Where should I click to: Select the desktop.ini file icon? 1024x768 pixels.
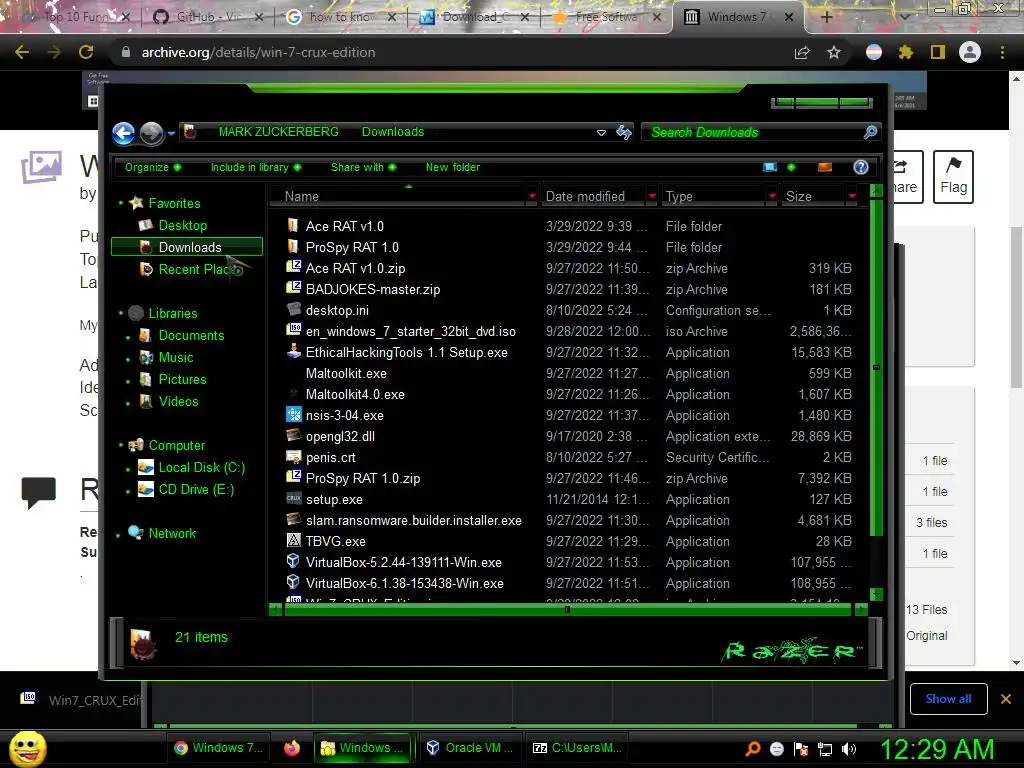tap(293, 310)
